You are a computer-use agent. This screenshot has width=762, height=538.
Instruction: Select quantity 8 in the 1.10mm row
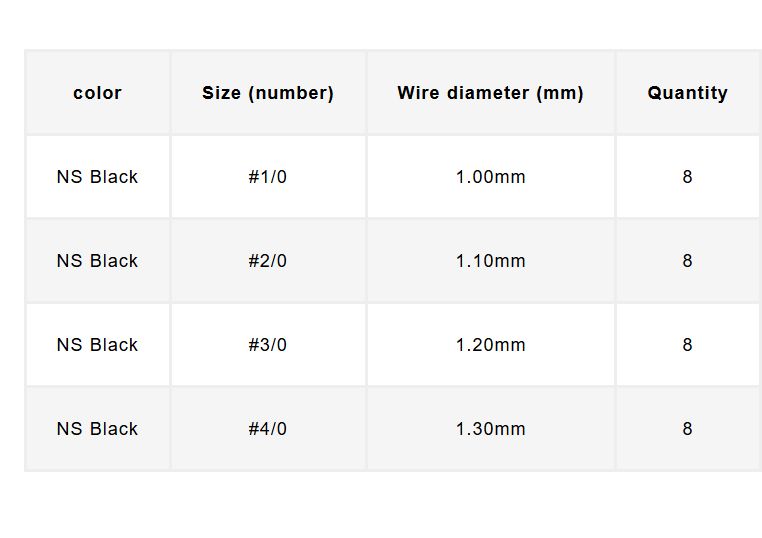coord(687,261)
